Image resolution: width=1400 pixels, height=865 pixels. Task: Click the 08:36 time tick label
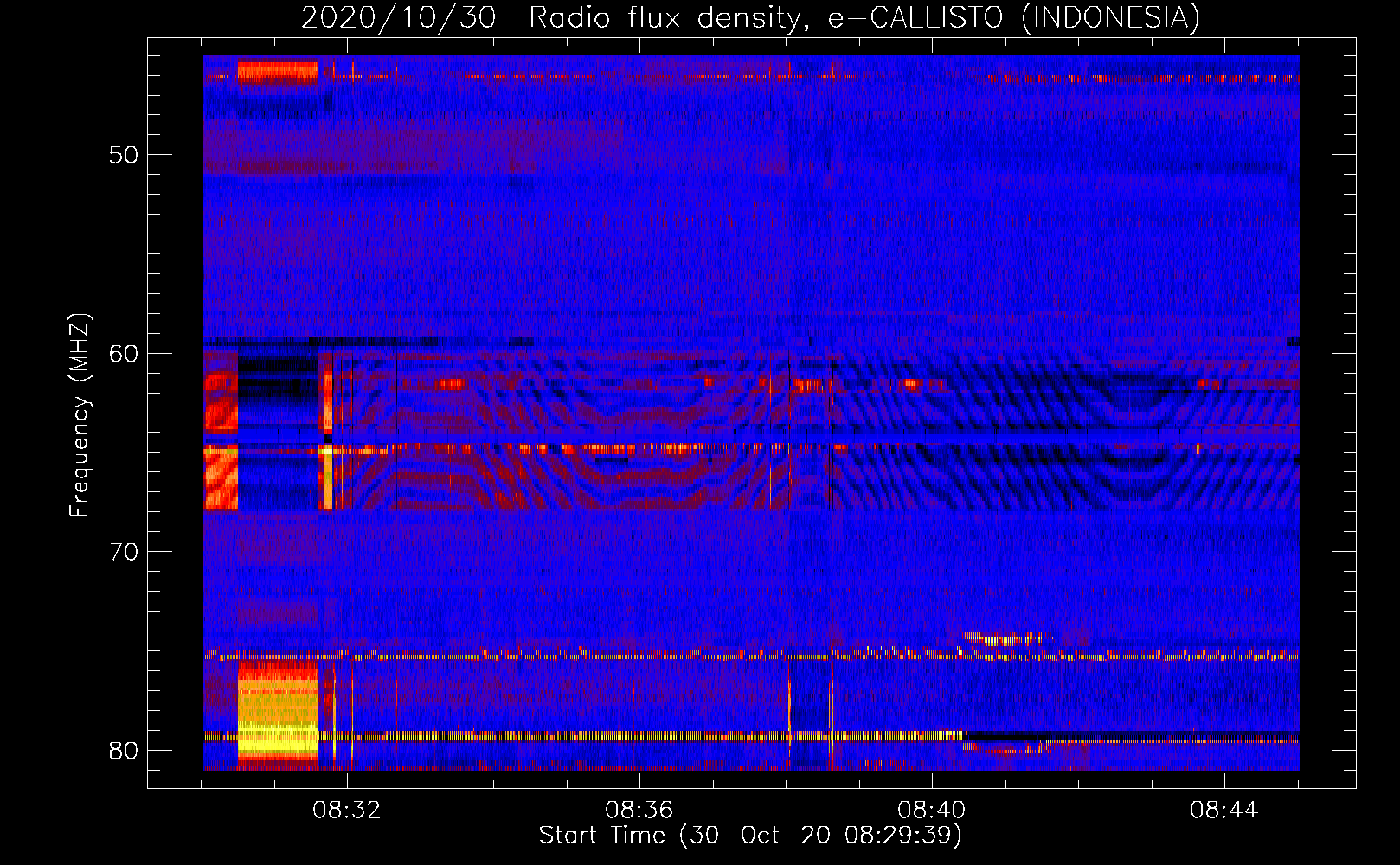click(639, 811)
